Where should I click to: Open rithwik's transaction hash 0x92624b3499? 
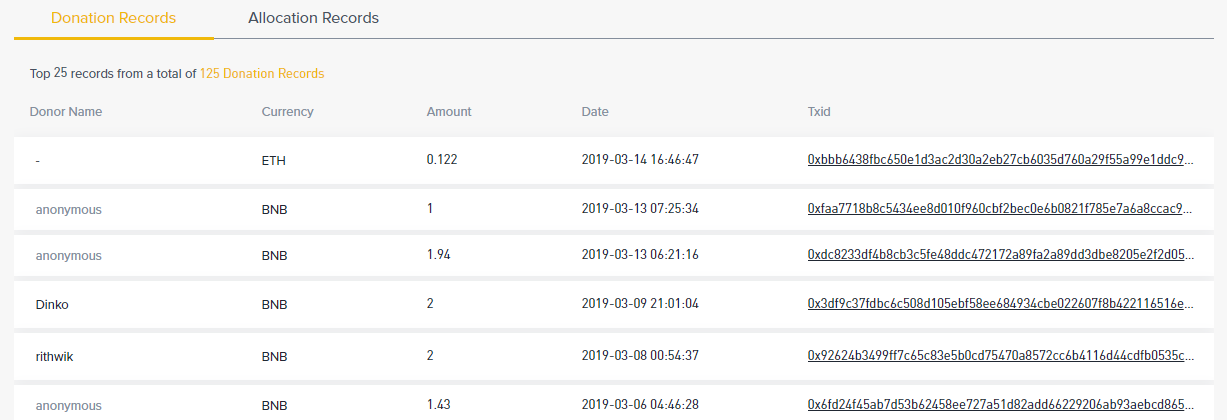(1001, 356)
